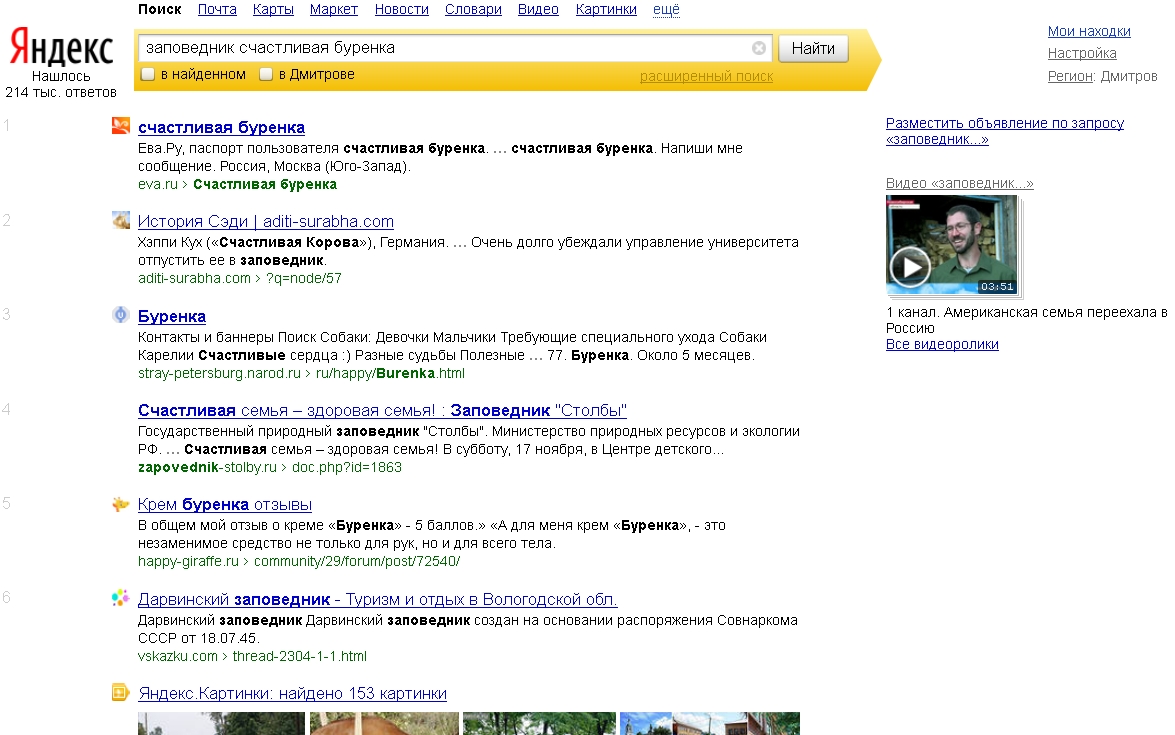The image size is (1175, 735).
Task: Enable the 'в найденном' checkbox
Action: [148, 74]
